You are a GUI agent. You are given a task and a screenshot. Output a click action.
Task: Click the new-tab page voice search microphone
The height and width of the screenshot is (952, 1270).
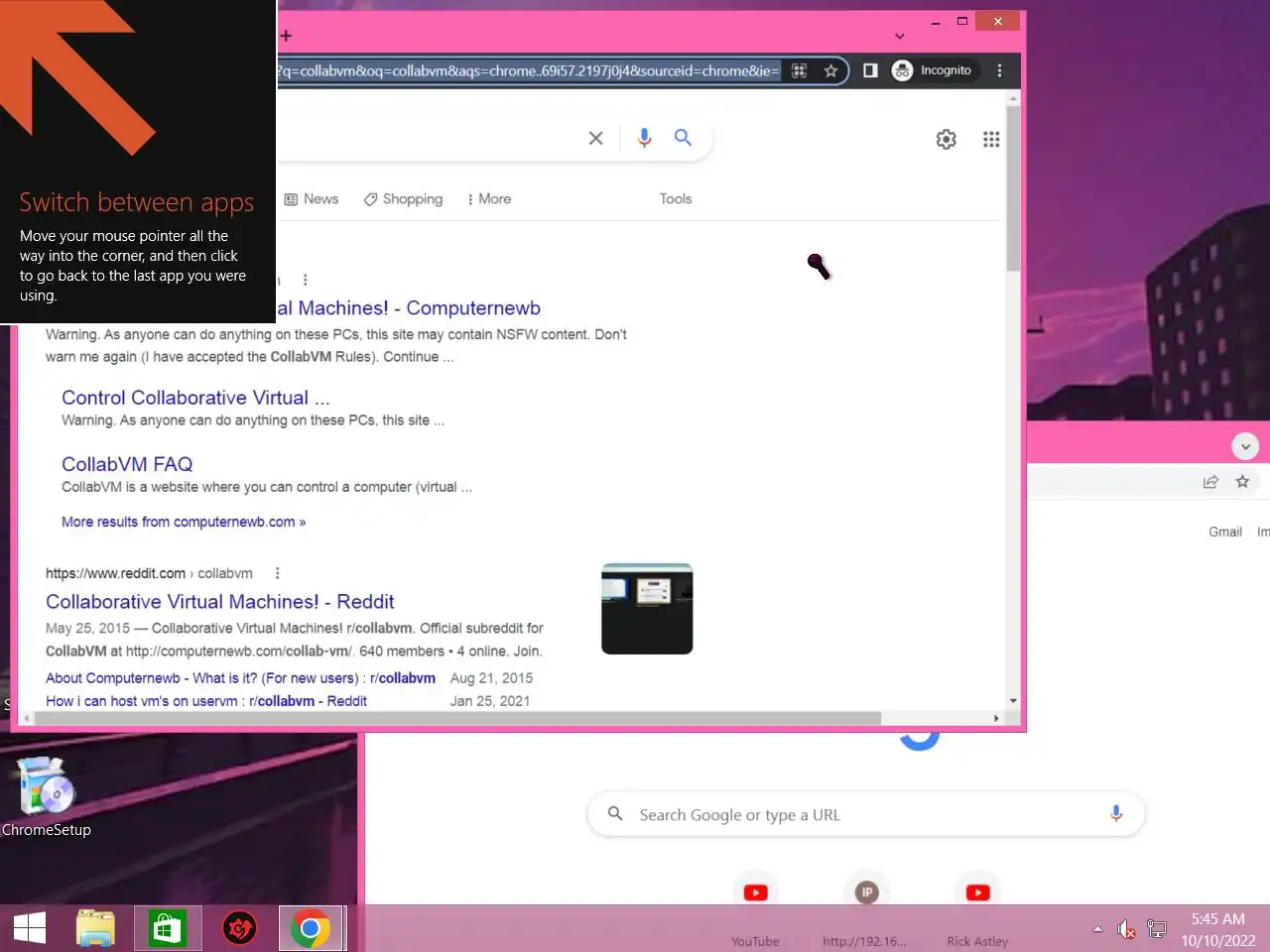point(1116,814)
